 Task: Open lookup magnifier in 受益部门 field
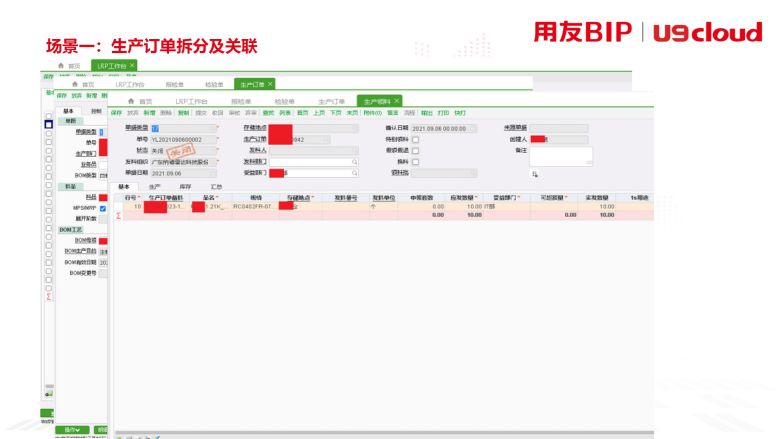[355, 173]
